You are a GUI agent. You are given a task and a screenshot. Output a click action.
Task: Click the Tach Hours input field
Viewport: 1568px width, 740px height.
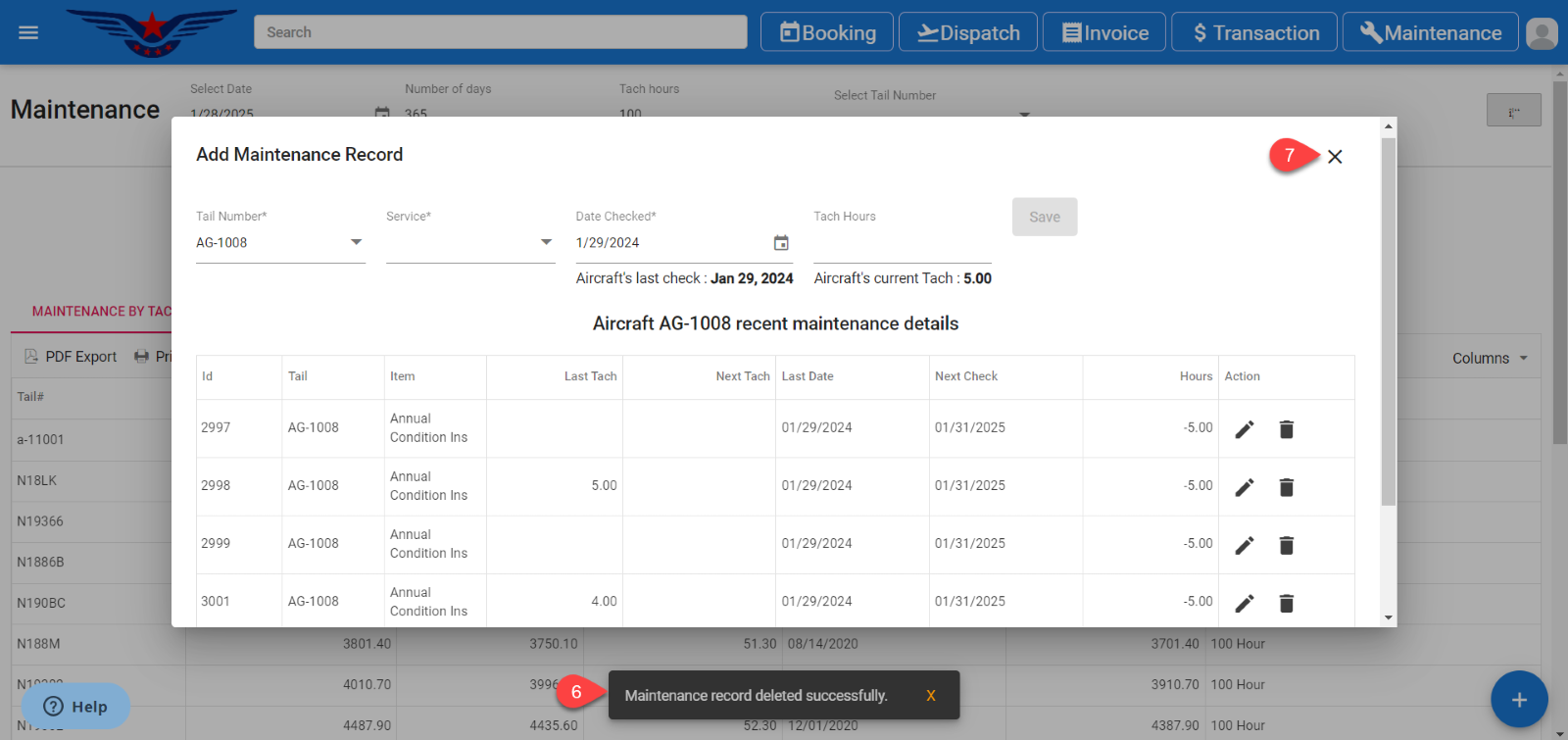(x=902, y=244)
